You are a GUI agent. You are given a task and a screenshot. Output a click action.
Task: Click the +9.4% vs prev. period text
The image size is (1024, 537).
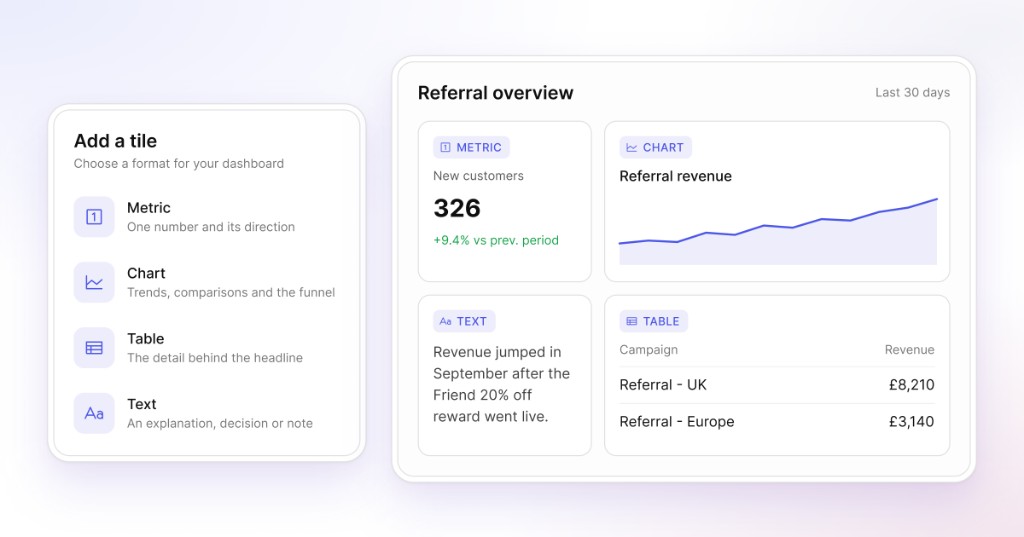(496, 240)
